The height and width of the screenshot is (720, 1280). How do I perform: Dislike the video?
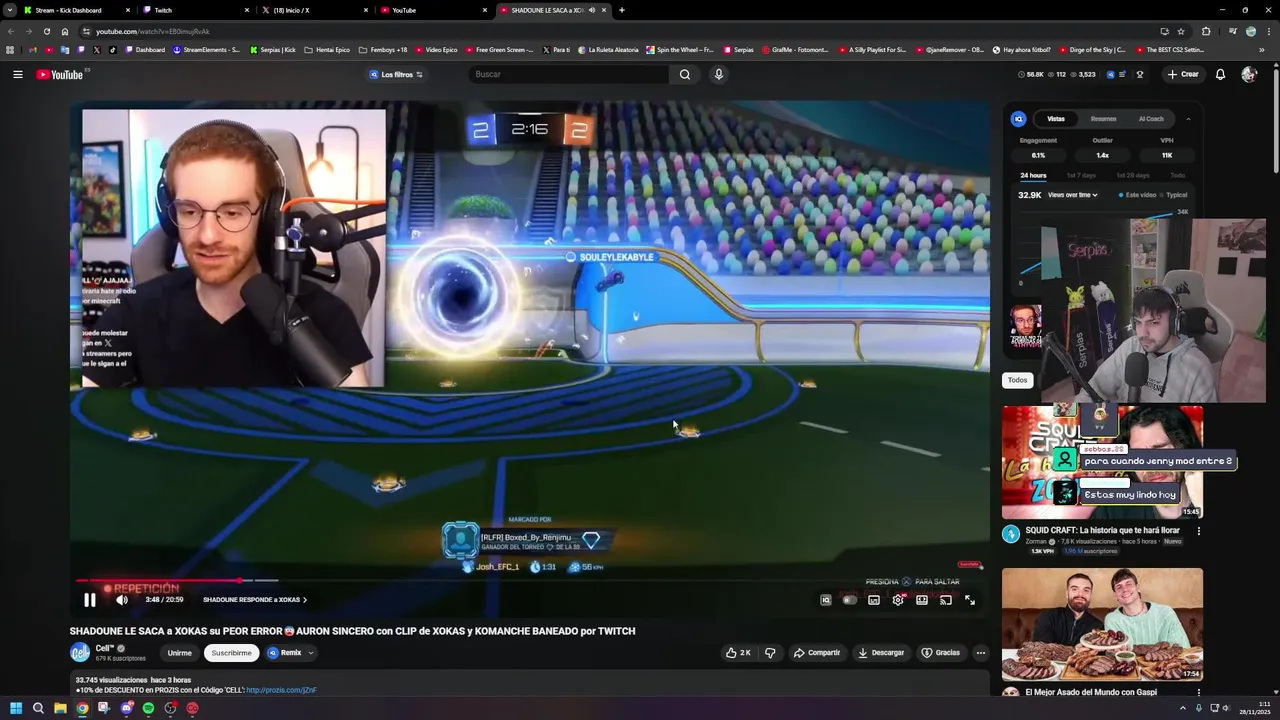click(770, 653)
